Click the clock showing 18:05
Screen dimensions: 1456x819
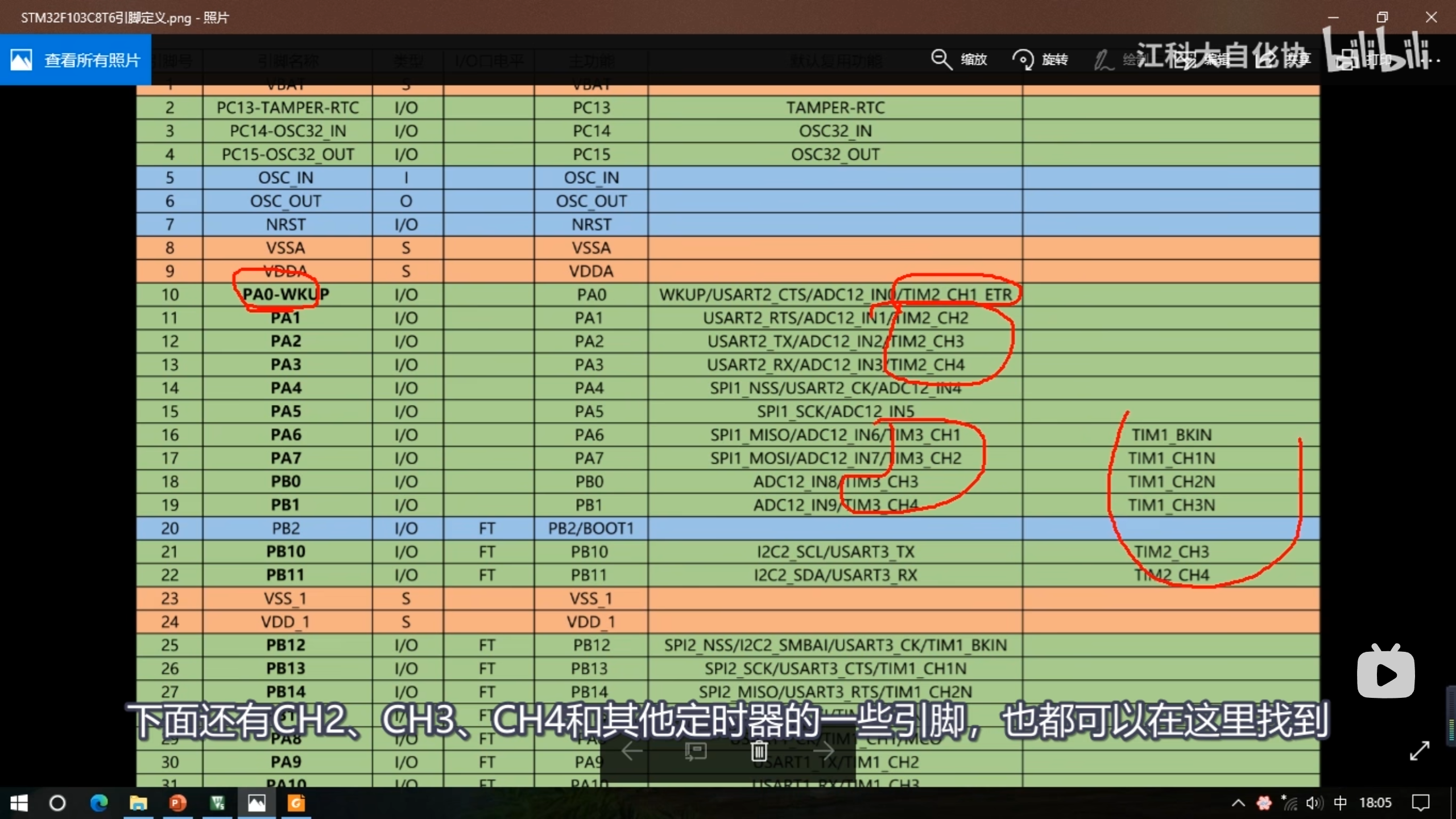point(1375,803)
